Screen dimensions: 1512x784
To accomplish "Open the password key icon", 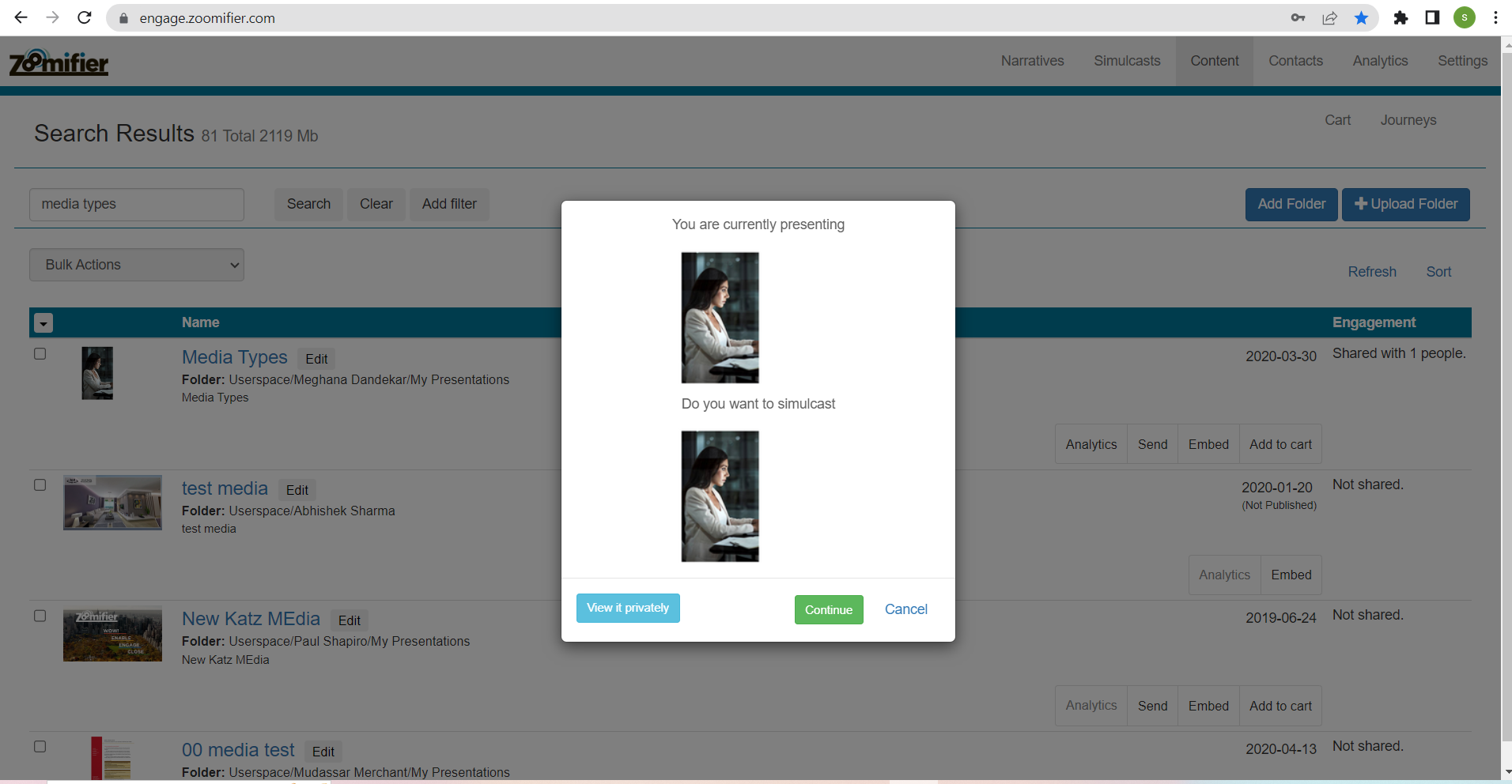I will pyautogui.click(x=1298, y=17).
